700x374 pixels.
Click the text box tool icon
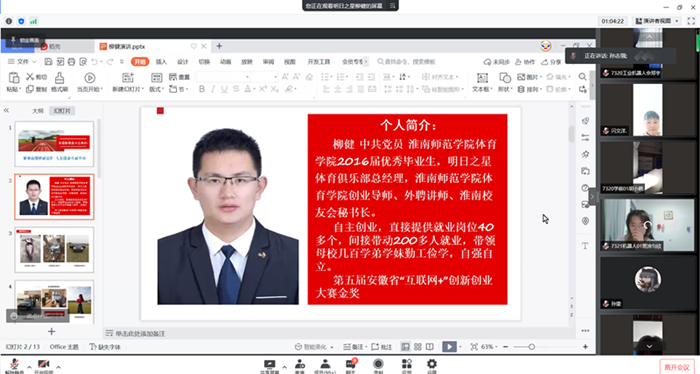click(482, 78)
